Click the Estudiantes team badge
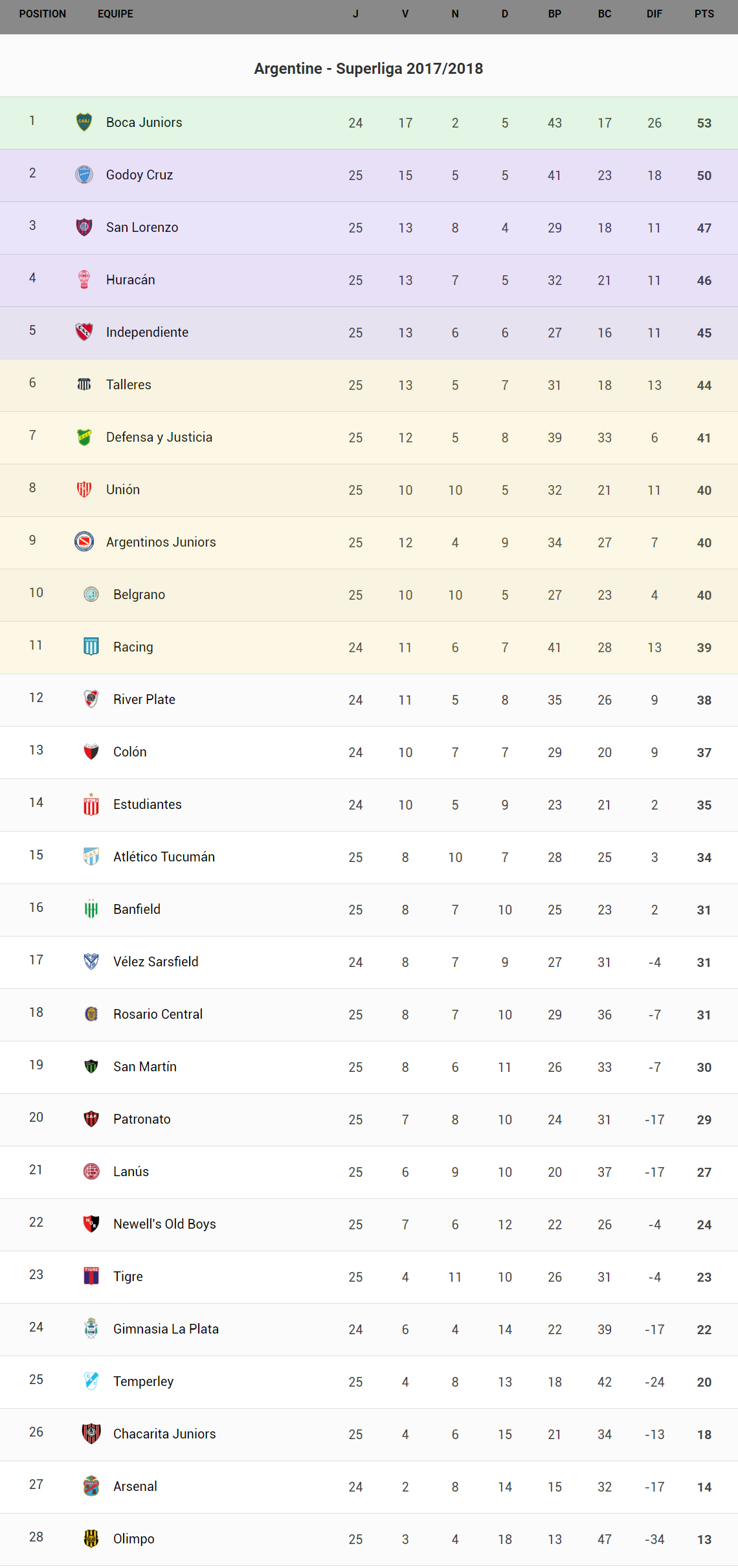The image size is (738, 1568). point(91,804)
